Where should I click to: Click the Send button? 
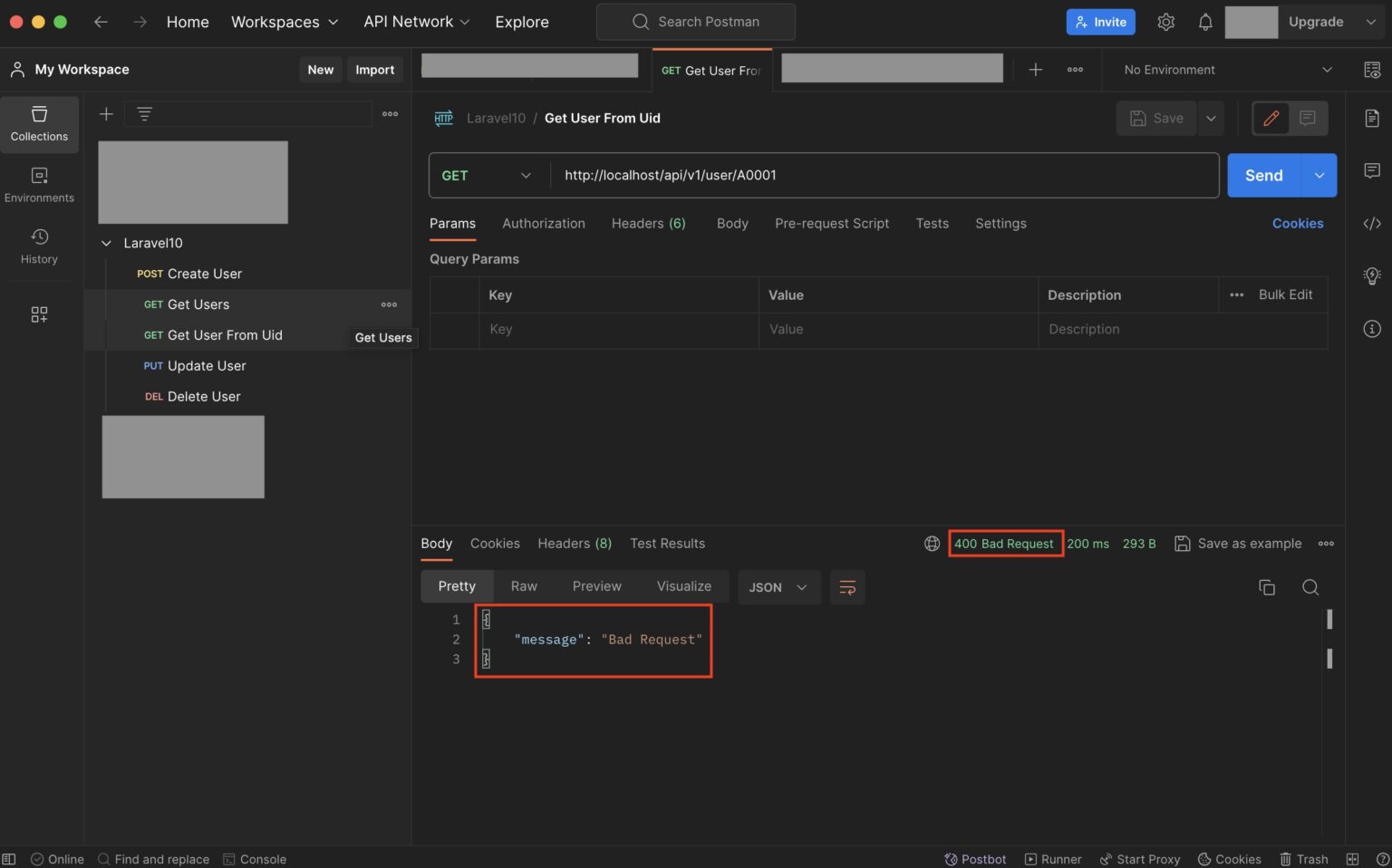(x=1262, y=175)
